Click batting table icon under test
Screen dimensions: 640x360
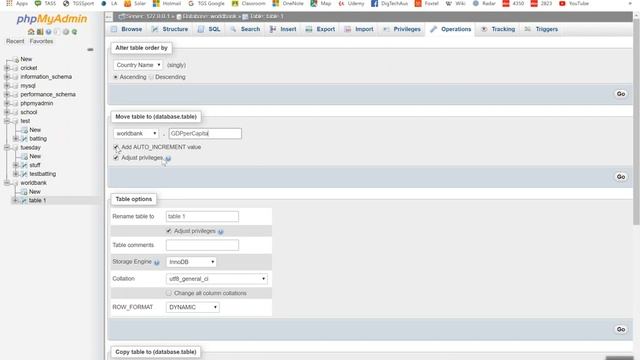[24, 139]
